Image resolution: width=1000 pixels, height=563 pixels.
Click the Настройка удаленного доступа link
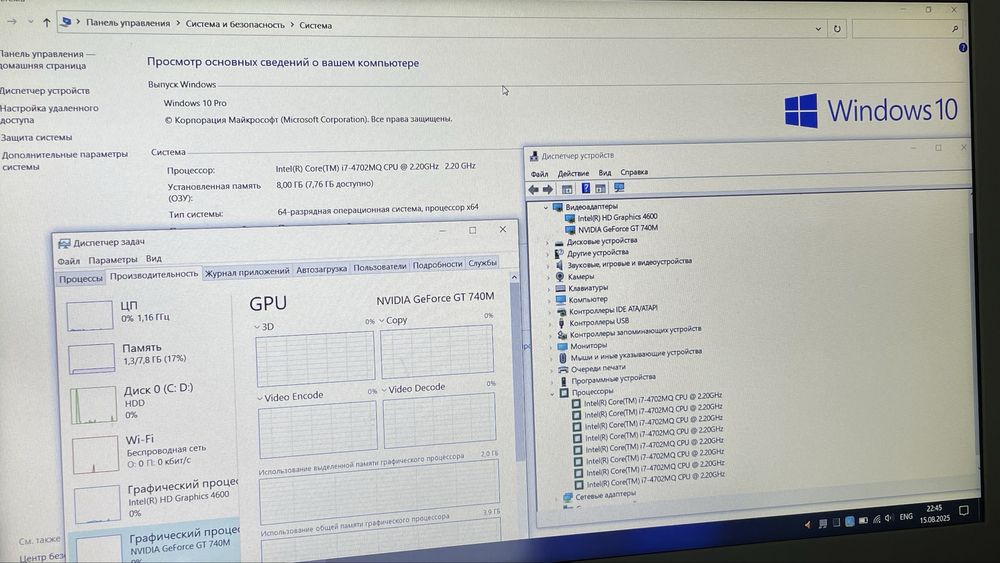[48, 114]
